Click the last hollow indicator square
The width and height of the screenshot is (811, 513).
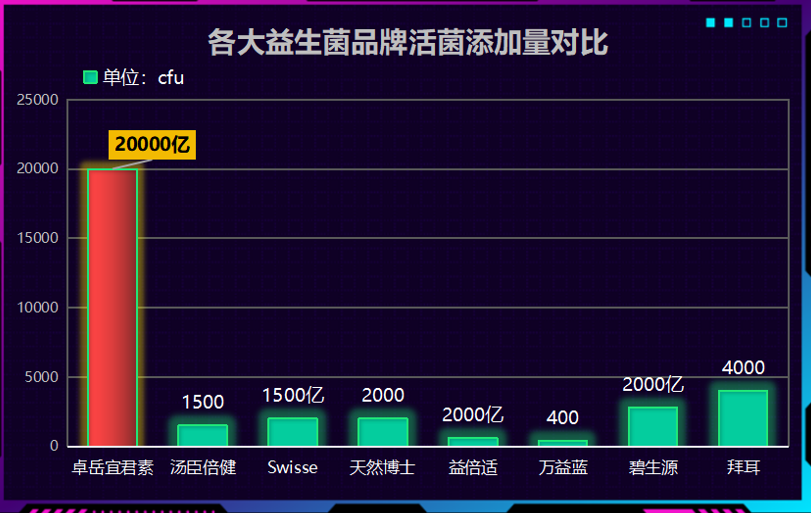coord(783,23)
